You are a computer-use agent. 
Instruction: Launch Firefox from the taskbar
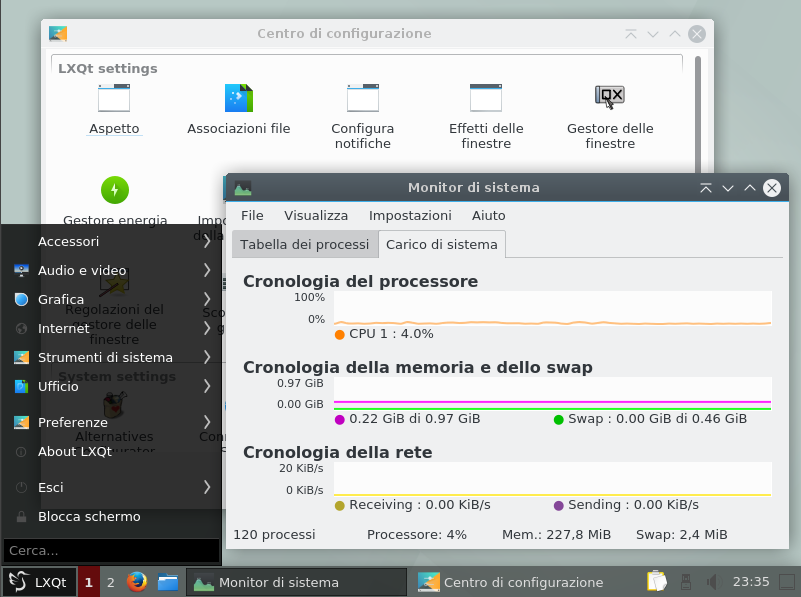137,582
